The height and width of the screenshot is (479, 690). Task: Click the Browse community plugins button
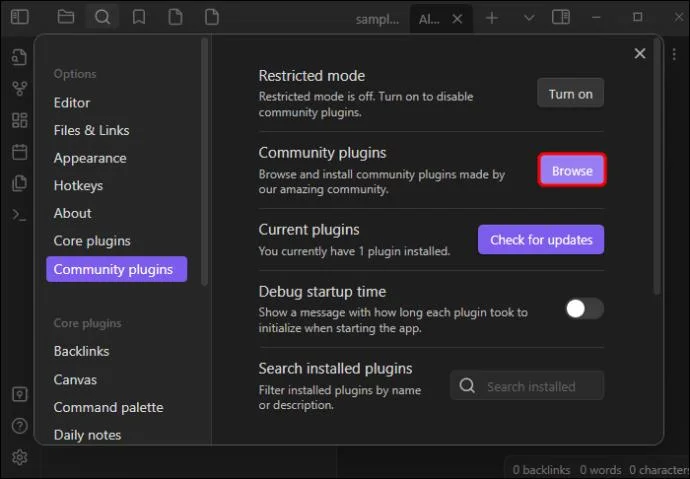(572, 170)
